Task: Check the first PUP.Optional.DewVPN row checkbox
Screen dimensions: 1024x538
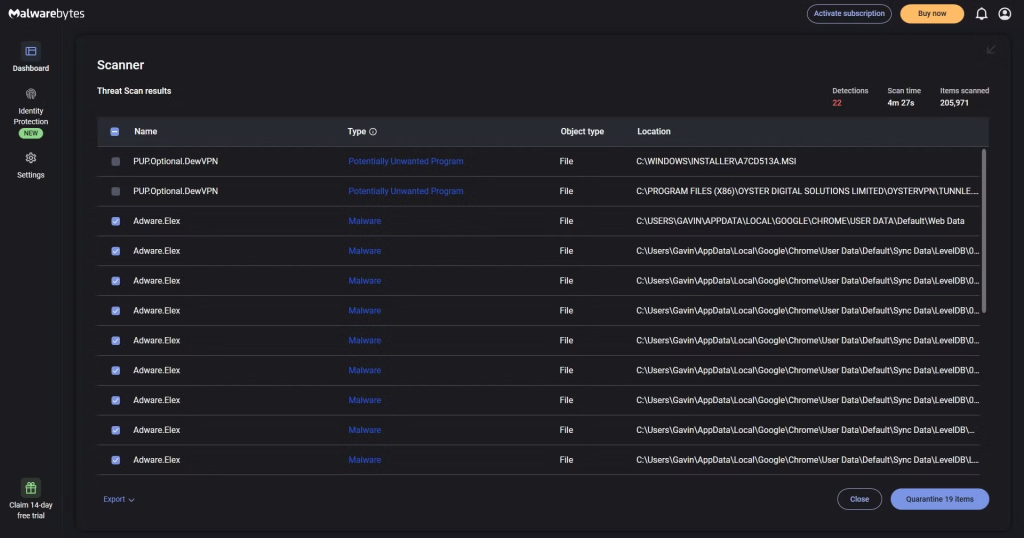Action: click(x=115, y=162)
